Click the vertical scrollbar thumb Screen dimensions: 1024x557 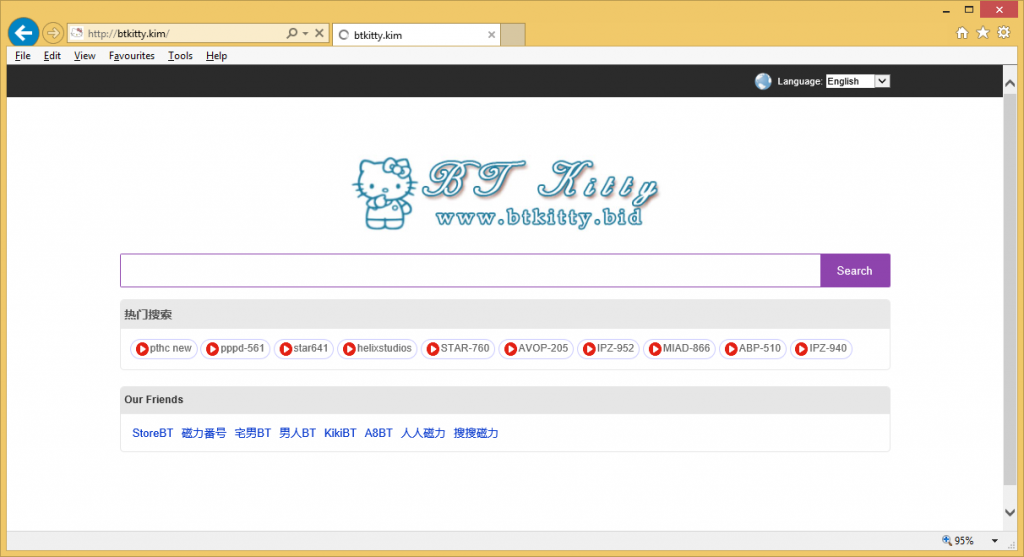1010,289
